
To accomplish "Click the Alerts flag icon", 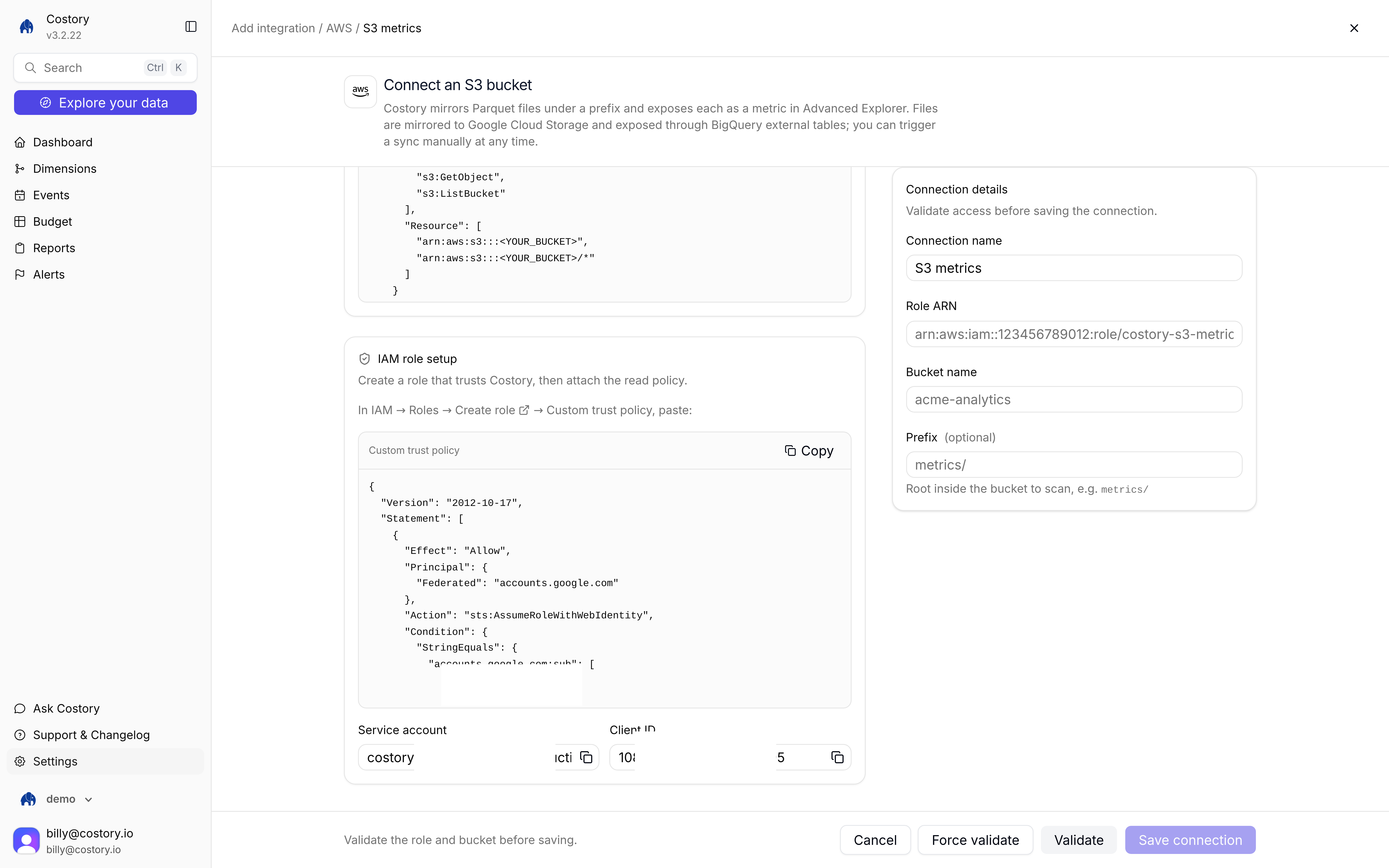I will [20, 274].
